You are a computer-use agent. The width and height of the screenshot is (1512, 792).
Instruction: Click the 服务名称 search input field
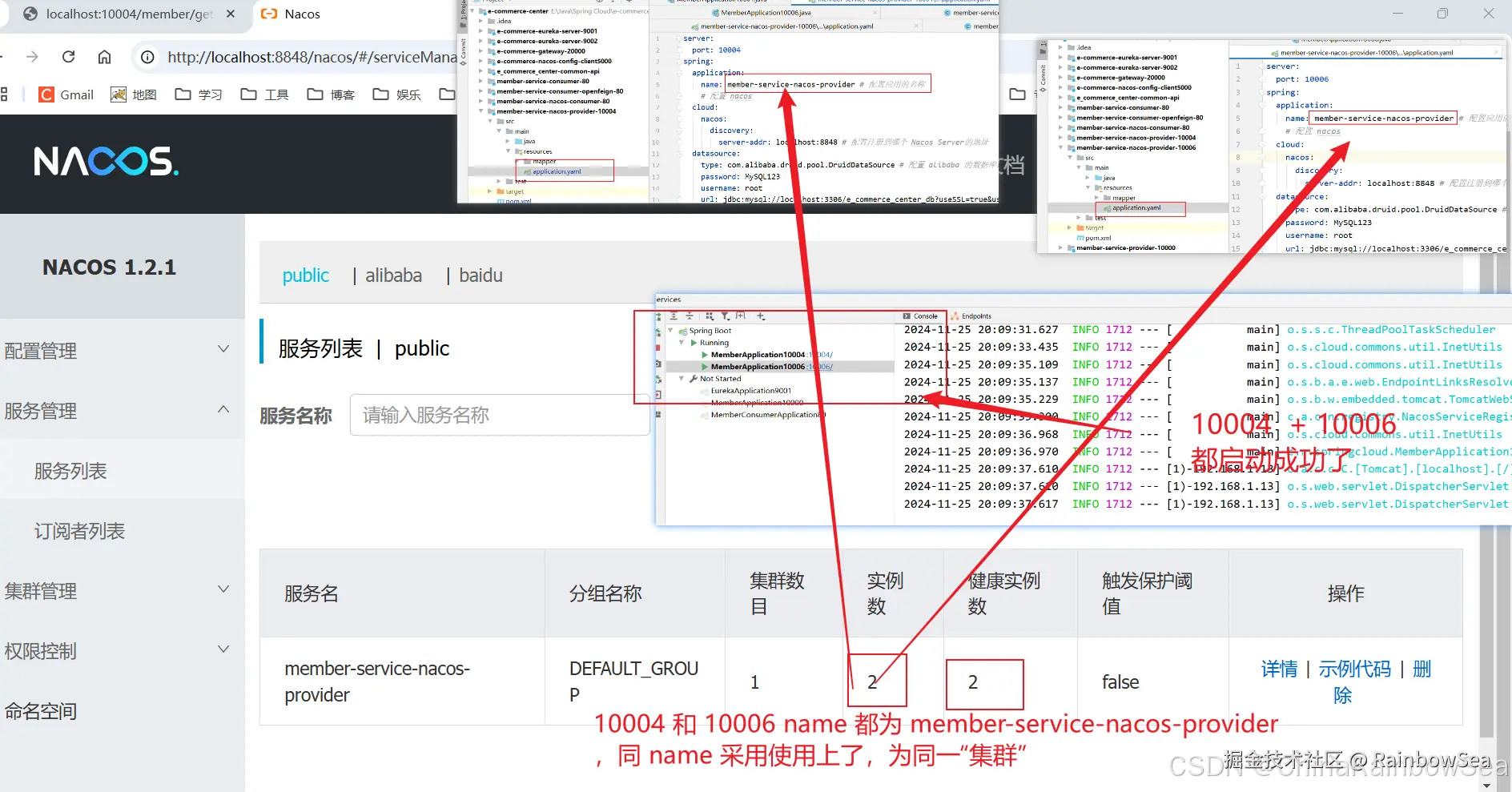point(500,415)
